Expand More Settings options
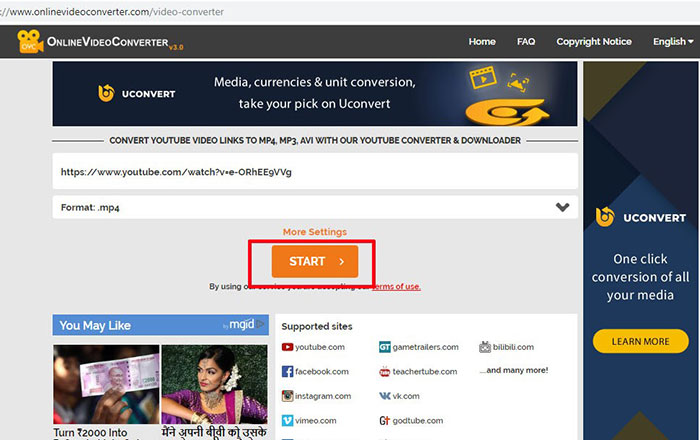The width and height of the screenshot is (700, 440). (x=314, y=232)
